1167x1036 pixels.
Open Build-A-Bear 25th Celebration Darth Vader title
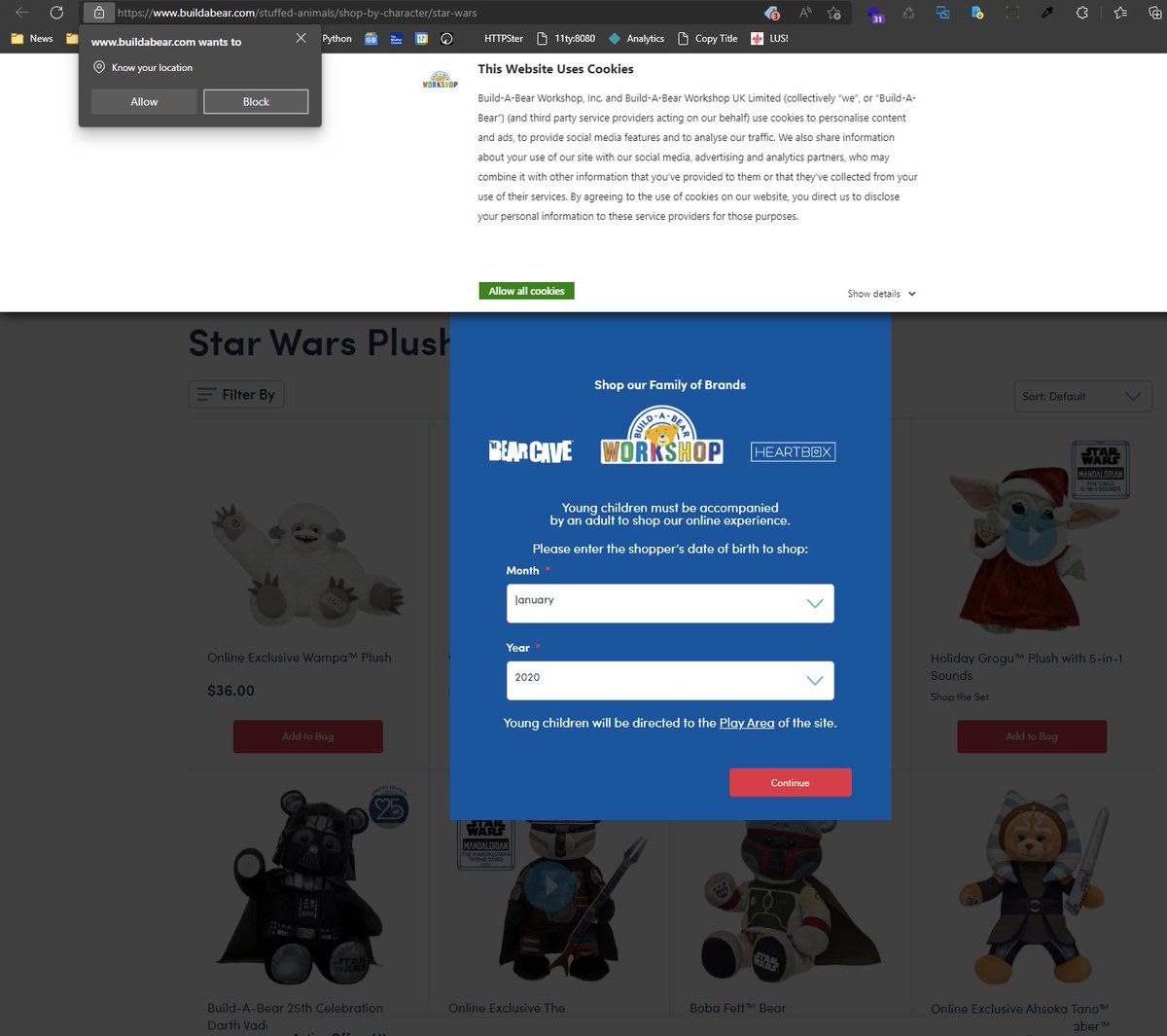[x=295, y=1017]
